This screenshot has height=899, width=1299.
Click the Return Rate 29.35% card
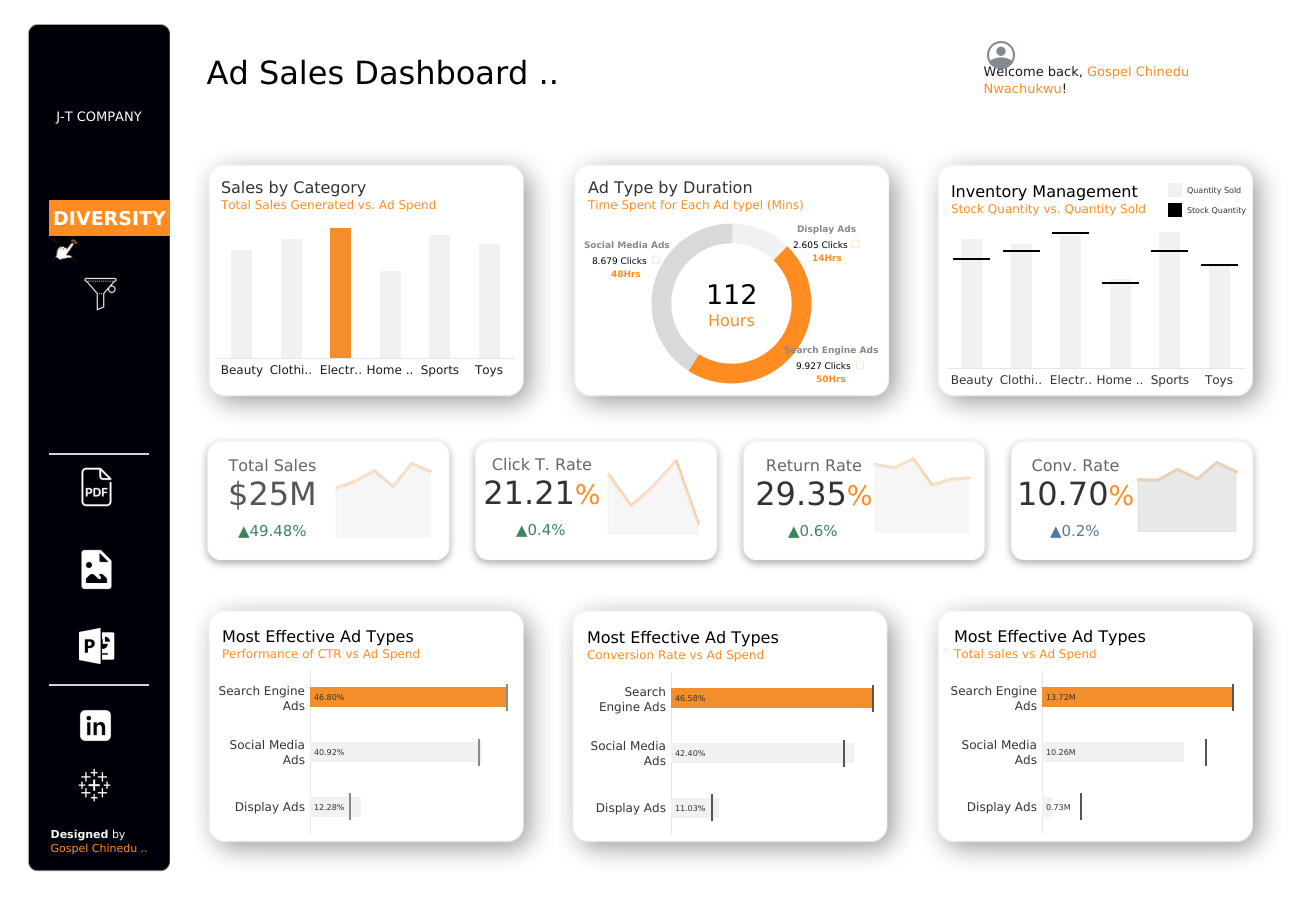[864, 501]
